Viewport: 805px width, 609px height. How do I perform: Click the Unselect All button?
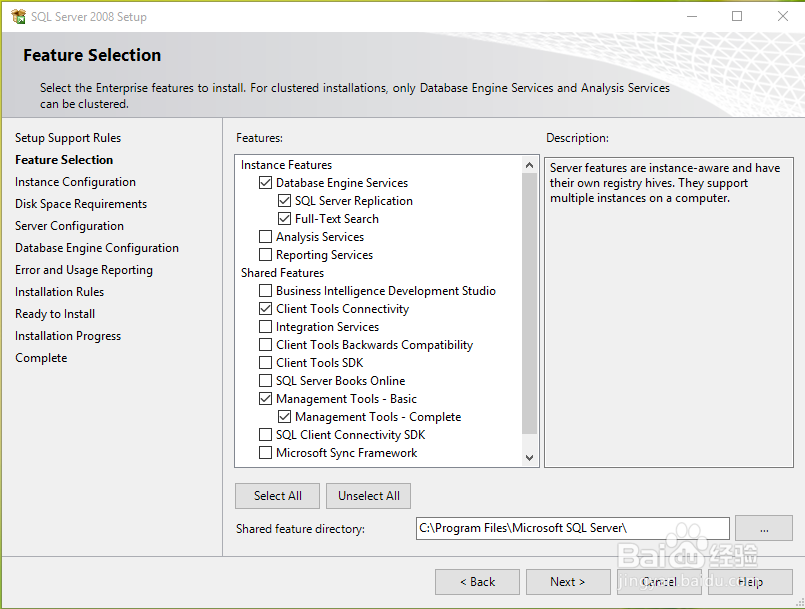[369, 496]
